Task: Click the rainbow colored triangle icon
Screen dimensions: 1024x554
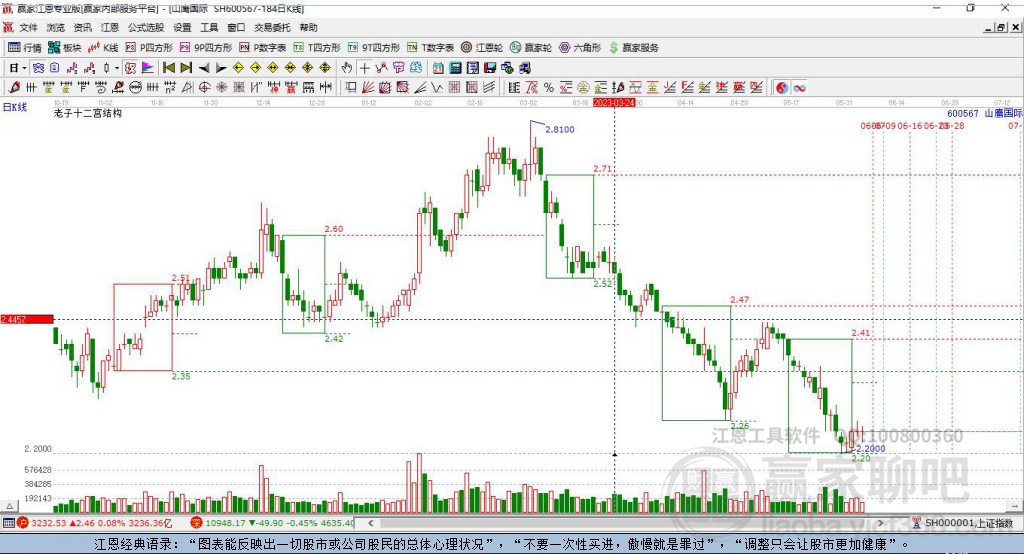Action: click(x=148, y=67)
